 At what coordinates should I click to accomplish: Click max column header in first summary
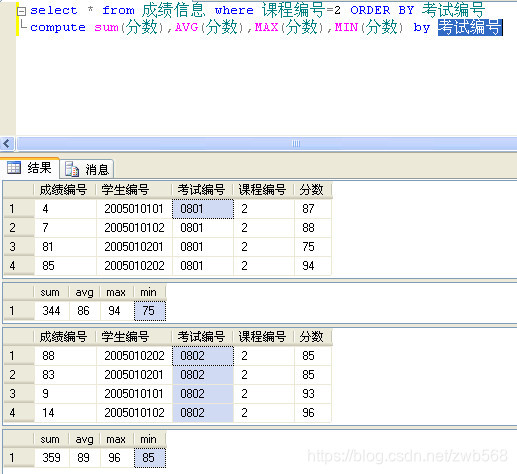117,292
